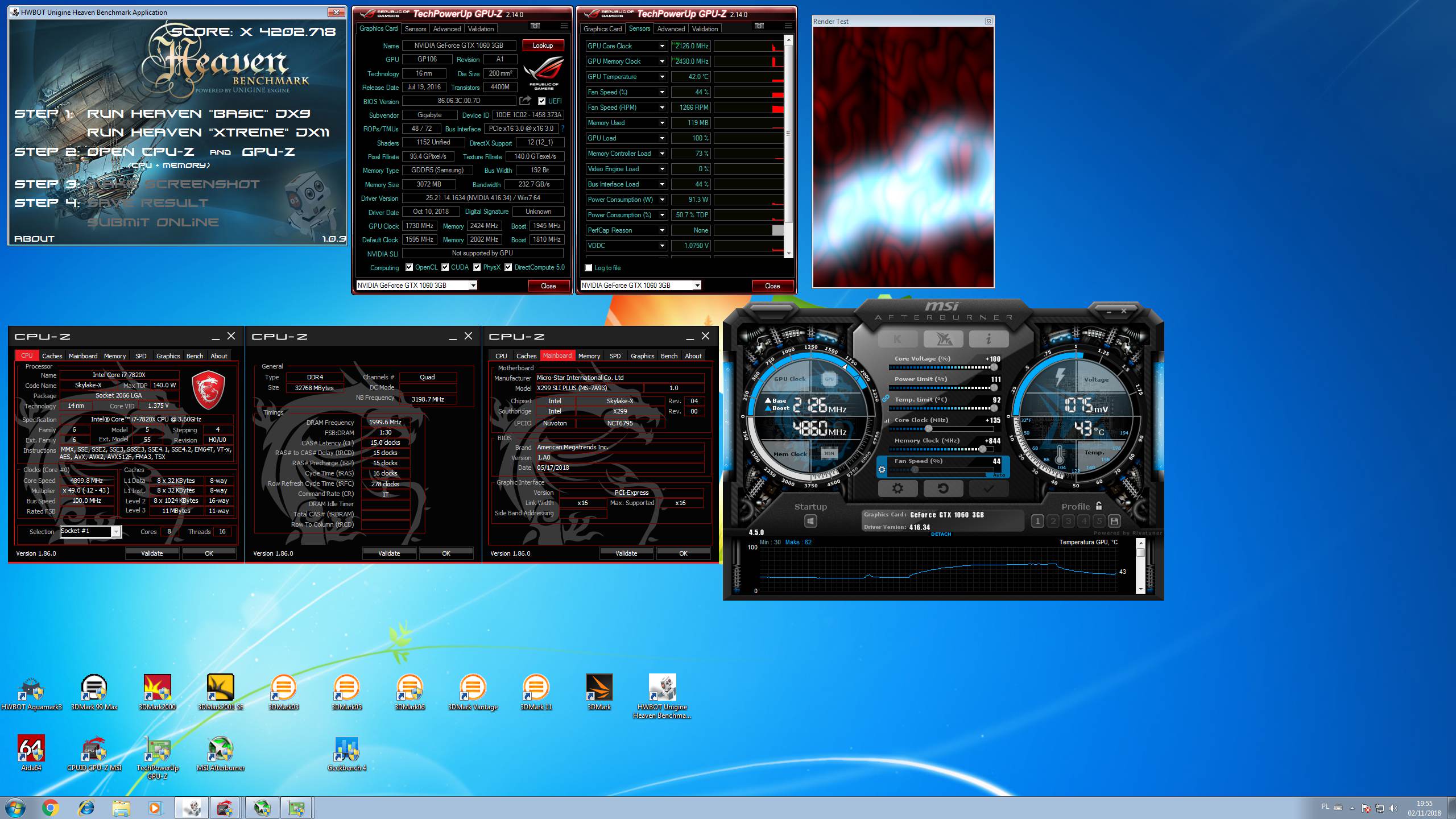
Task: Launch Geekbench 4 desktop icon
Action: (346, 753)
